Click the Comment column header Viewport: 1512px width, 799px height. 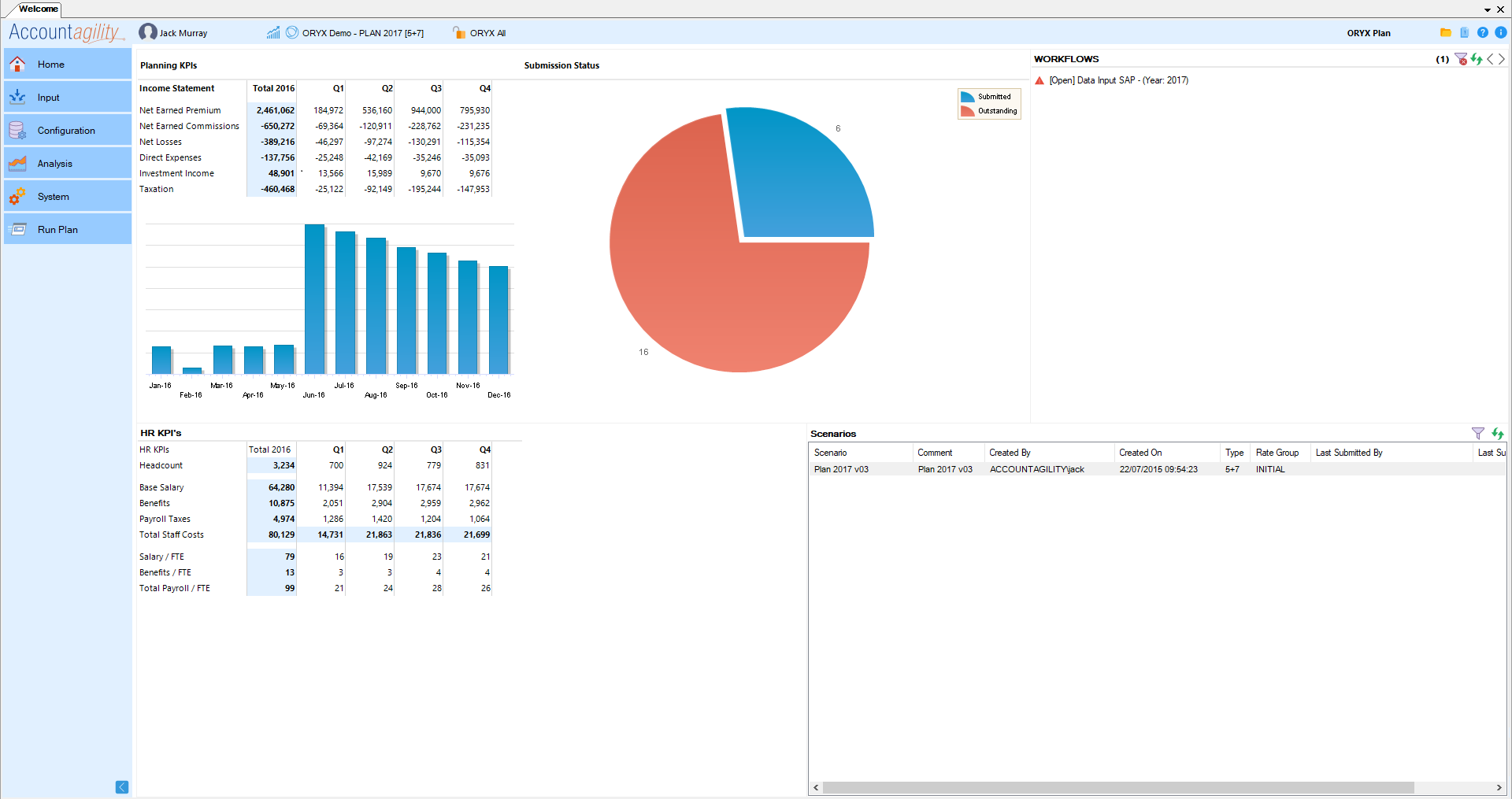(948, 453)
